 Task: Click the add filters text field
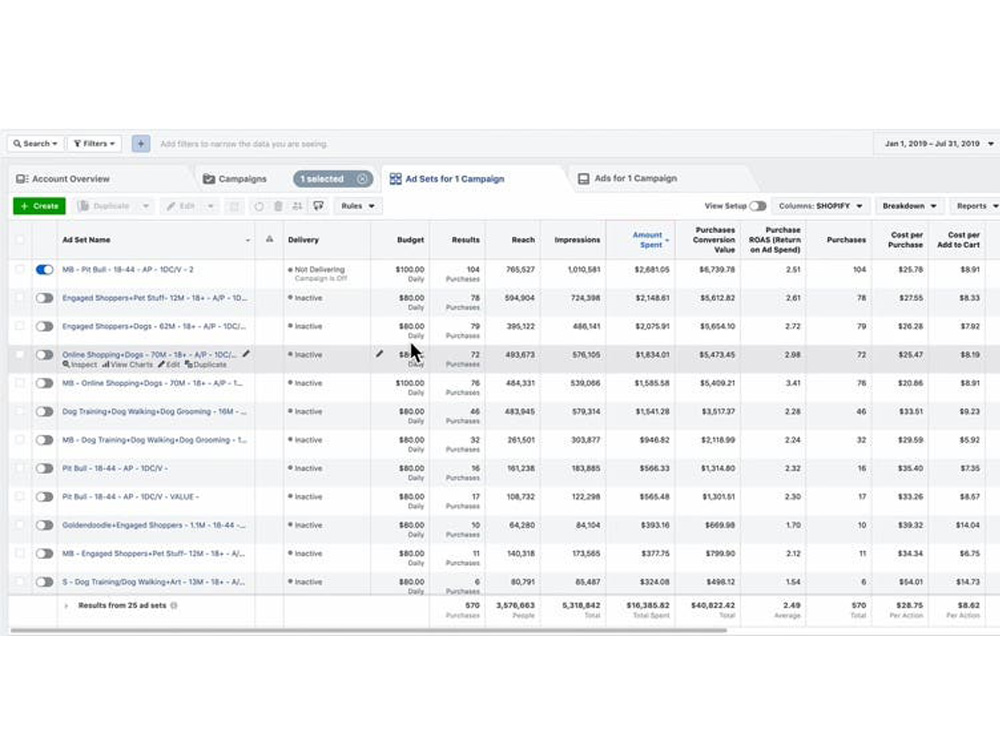click(x=244, y=144)
